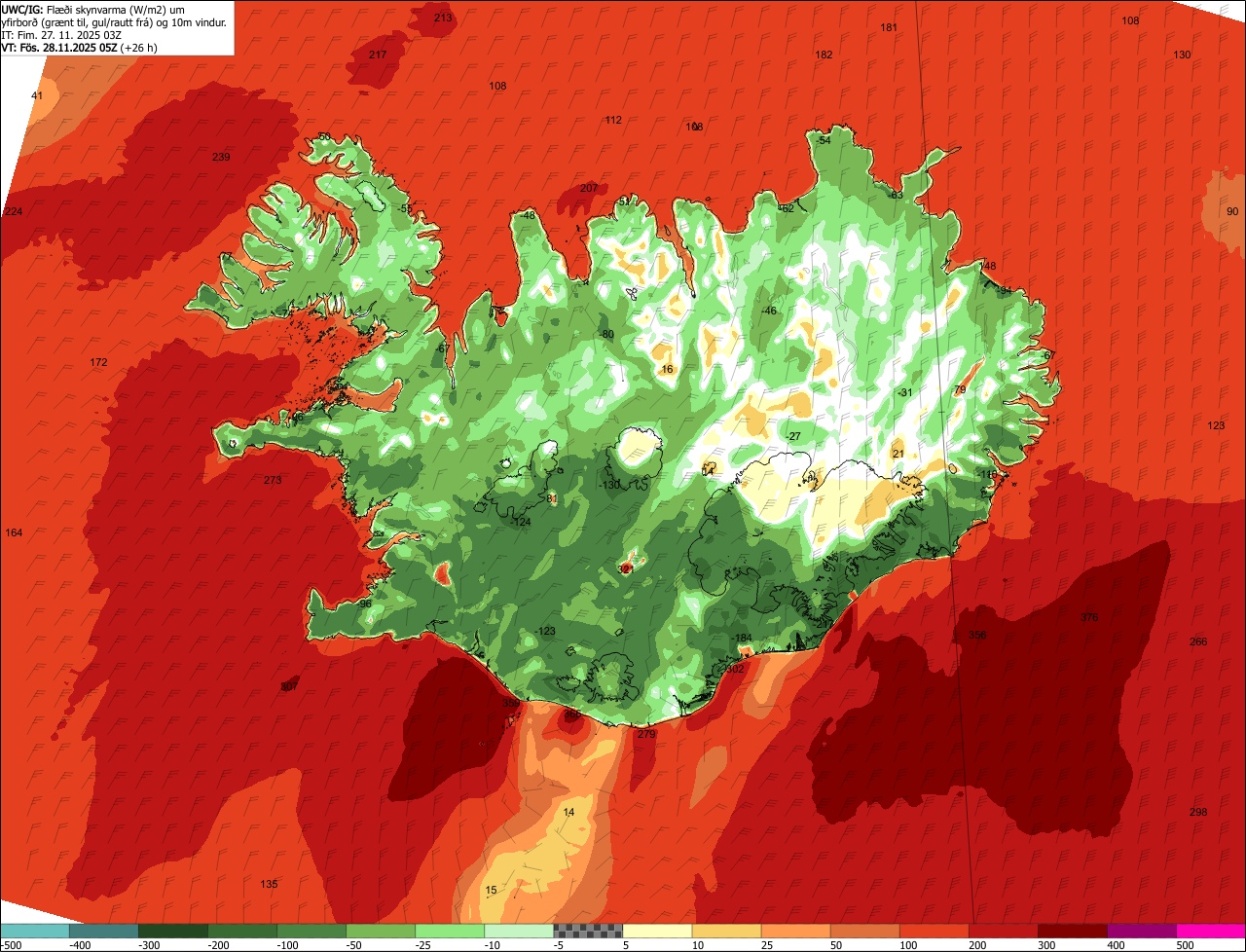
Task: Click the flux value 135 on the map
Action: (x=269, y=885)
